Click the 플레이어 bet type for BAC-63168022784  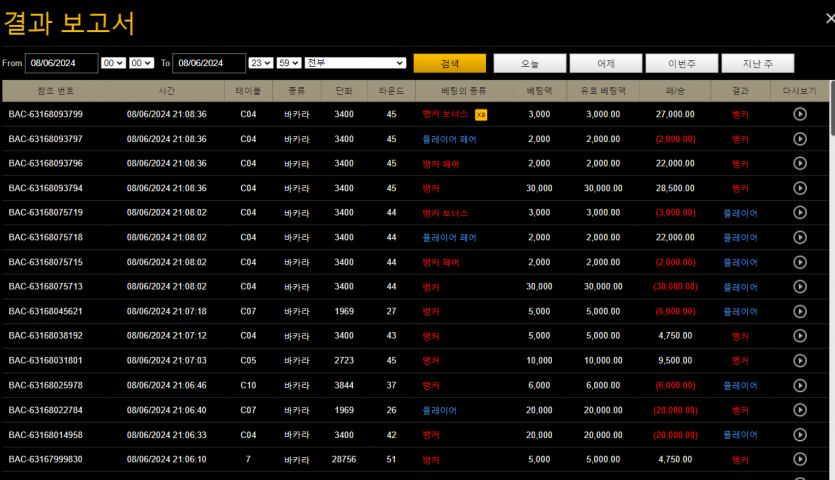[439, 410]
